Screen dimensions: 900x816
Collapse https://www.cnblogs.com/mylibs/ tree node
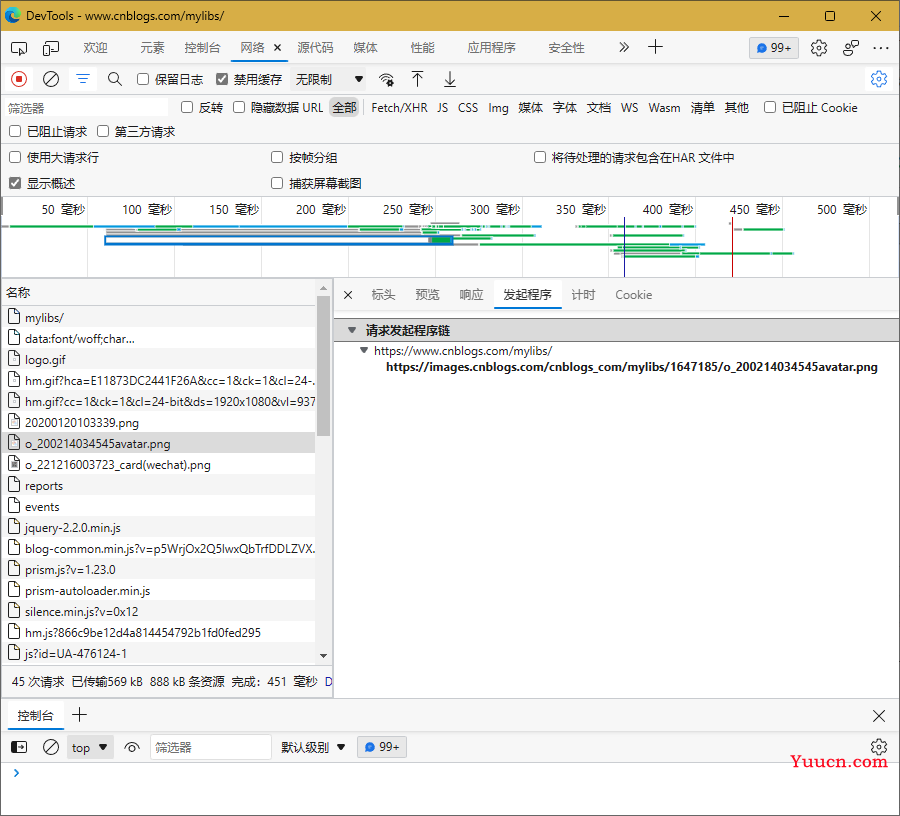point(363,350)
